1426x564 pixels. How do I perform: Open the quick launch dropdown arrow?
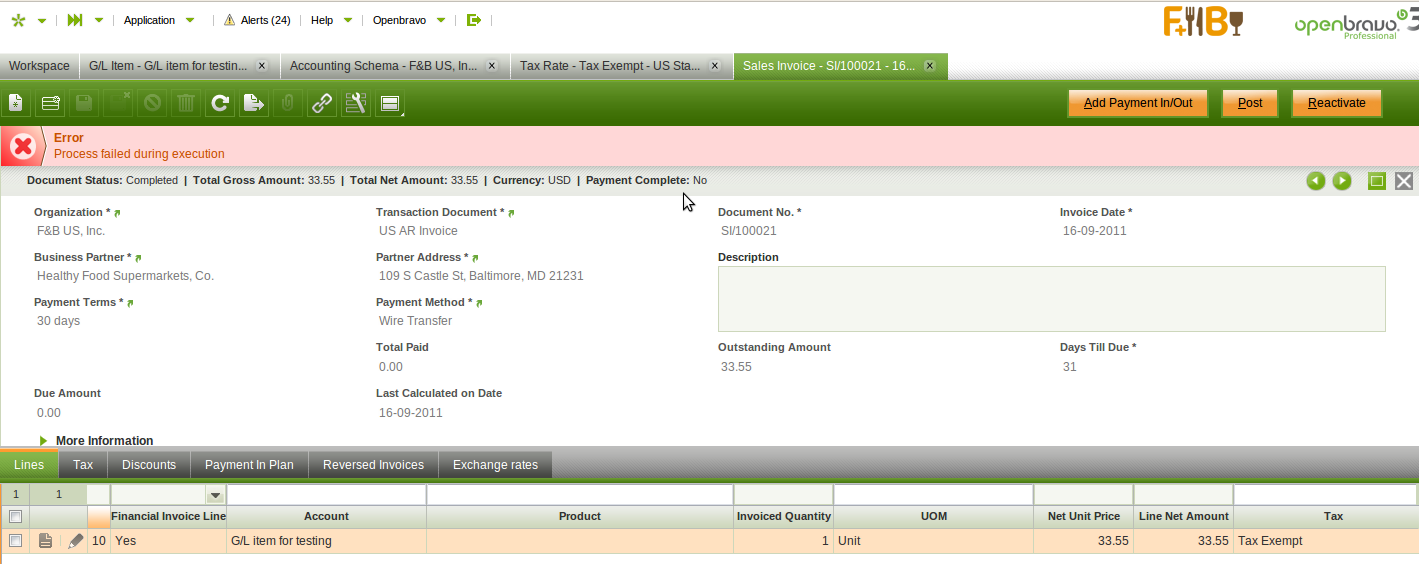point(99,21)
